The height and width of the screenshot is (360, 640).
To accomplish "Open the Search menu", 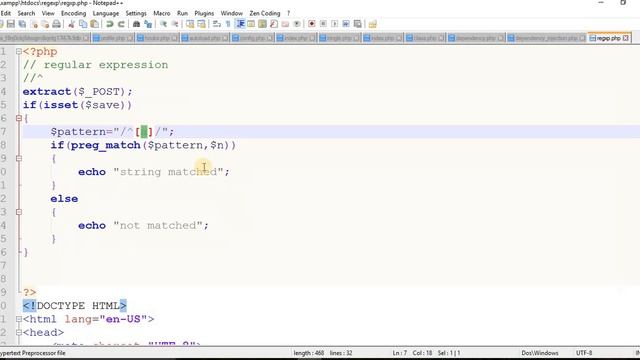I will point(26,13).
